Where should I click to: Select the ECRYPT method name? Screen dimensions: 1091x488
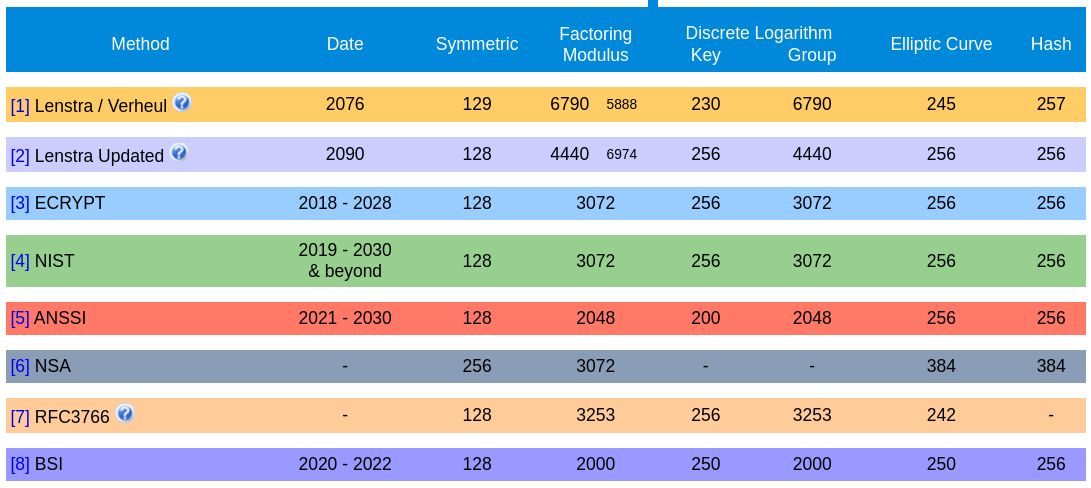coord(70,203)
